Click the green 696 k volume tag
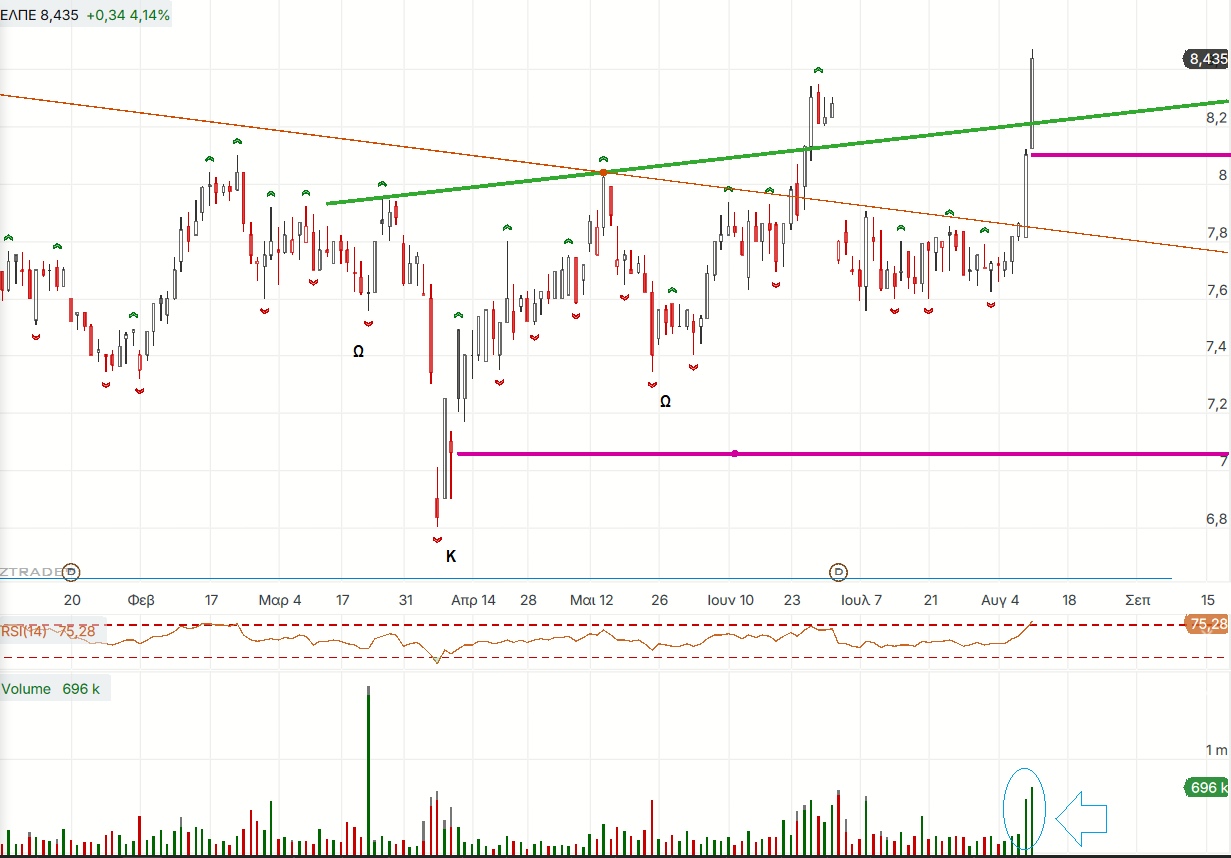 pos(1206,788)
